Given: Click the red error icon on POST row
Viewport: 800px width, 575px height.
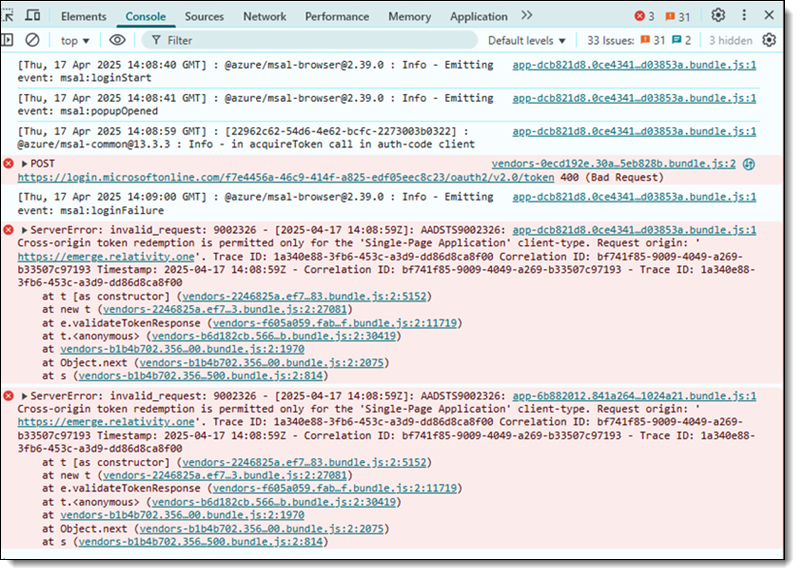Looking at the screenshot, I should 9,163.
